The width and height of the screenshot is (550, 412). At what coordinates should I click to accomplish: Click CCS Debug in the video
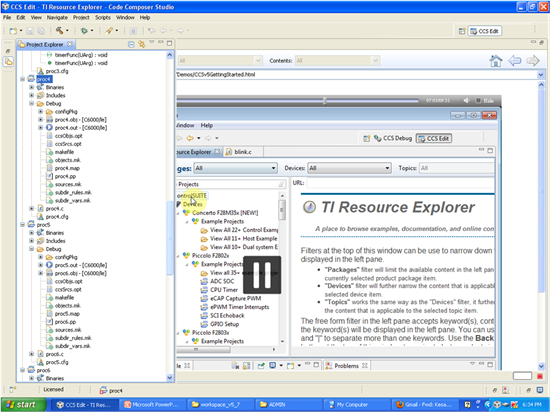[393, 138]
